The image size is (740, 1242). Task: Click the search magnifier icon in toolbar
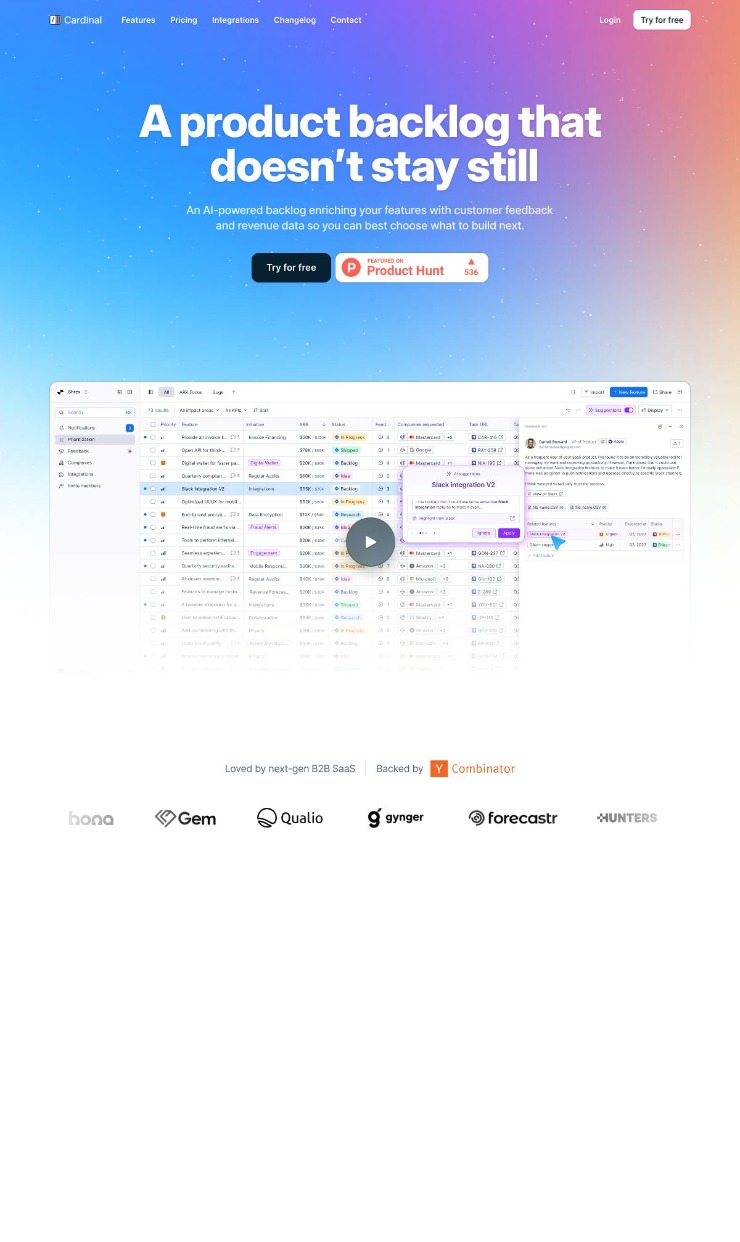point(573,392)
